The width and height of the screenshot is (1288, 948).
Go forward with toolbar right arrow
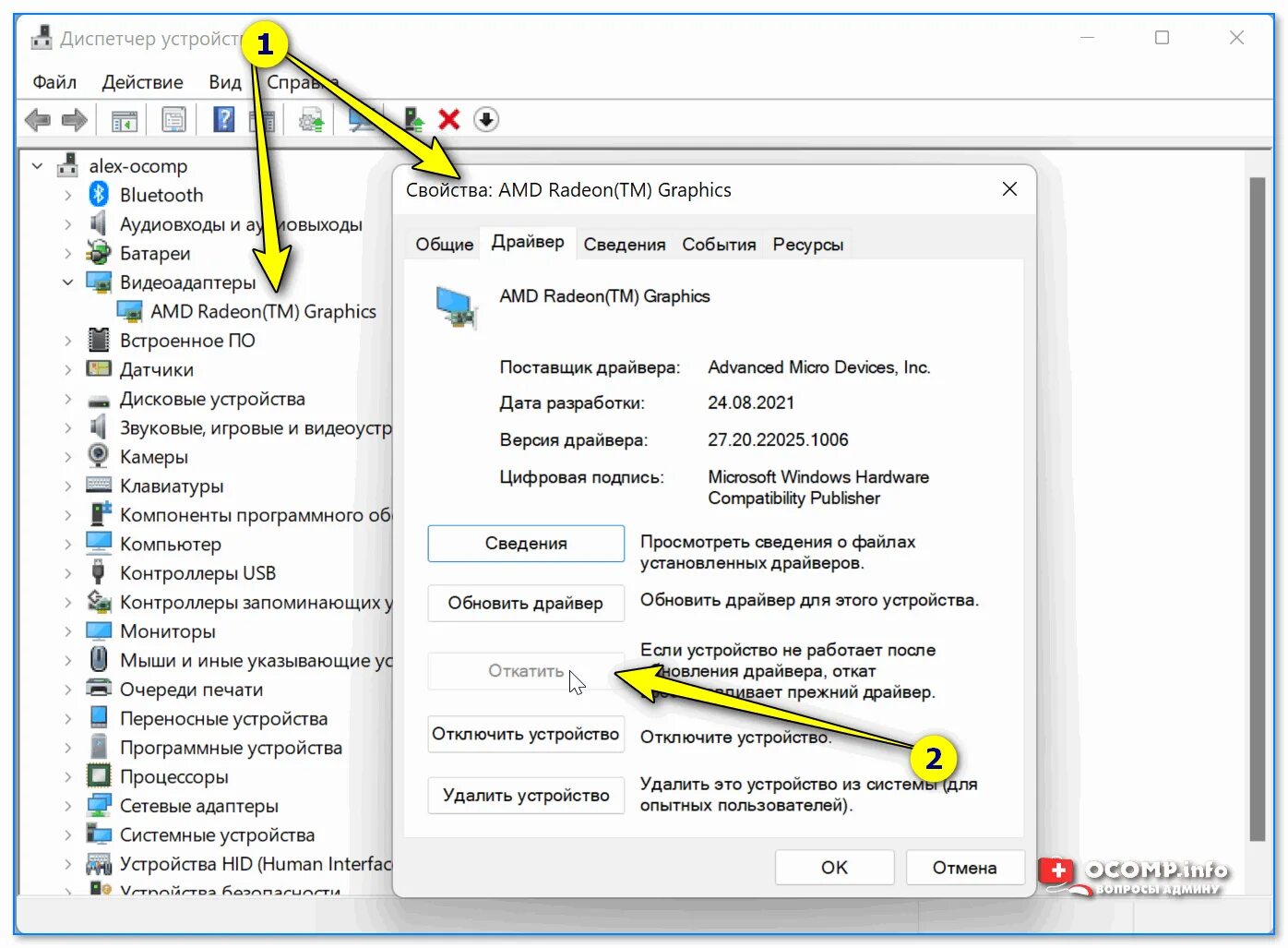click(x=74, y=120)
